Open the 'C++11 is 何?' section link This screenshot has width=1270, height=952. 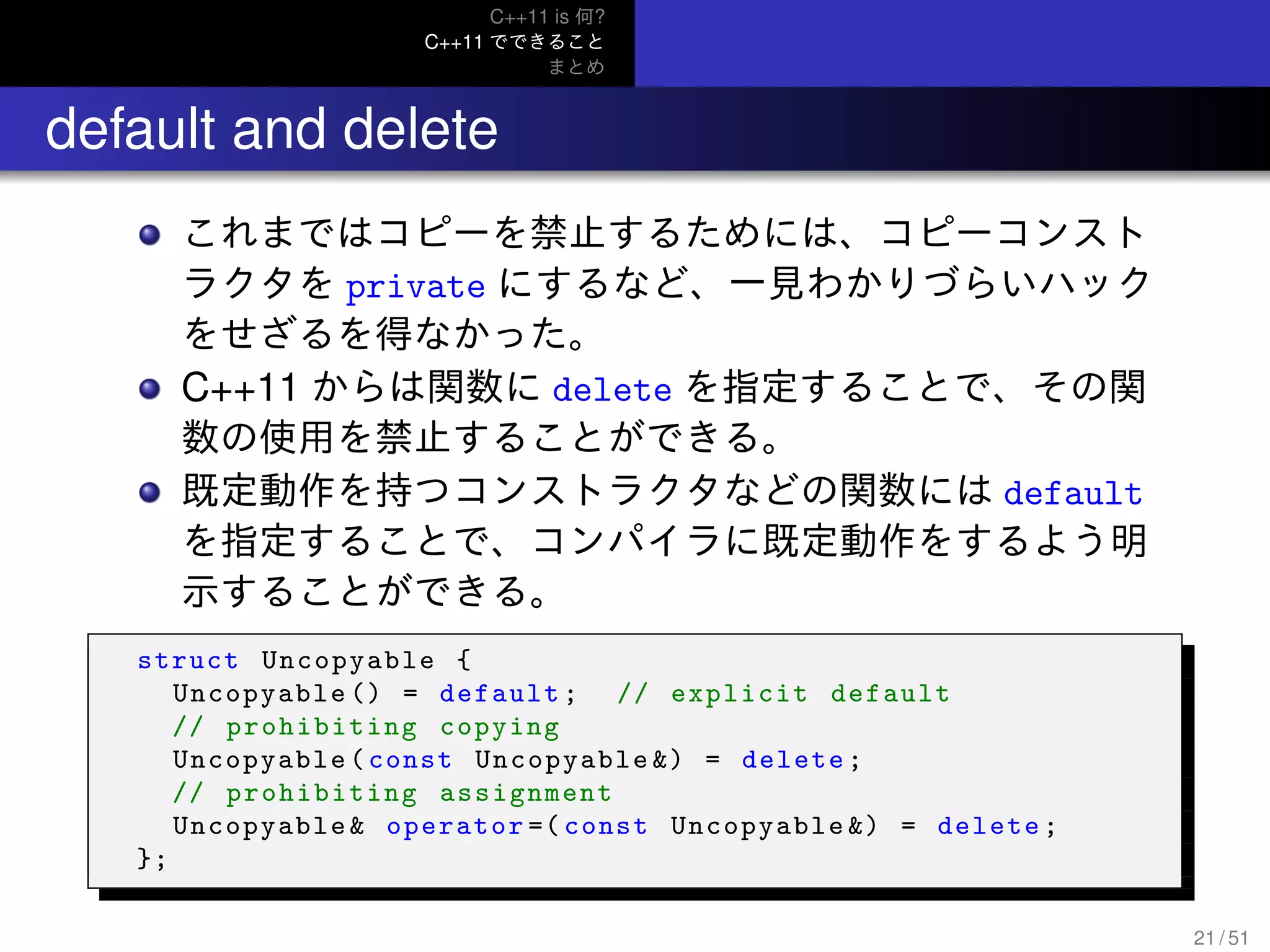coord(546,17)
